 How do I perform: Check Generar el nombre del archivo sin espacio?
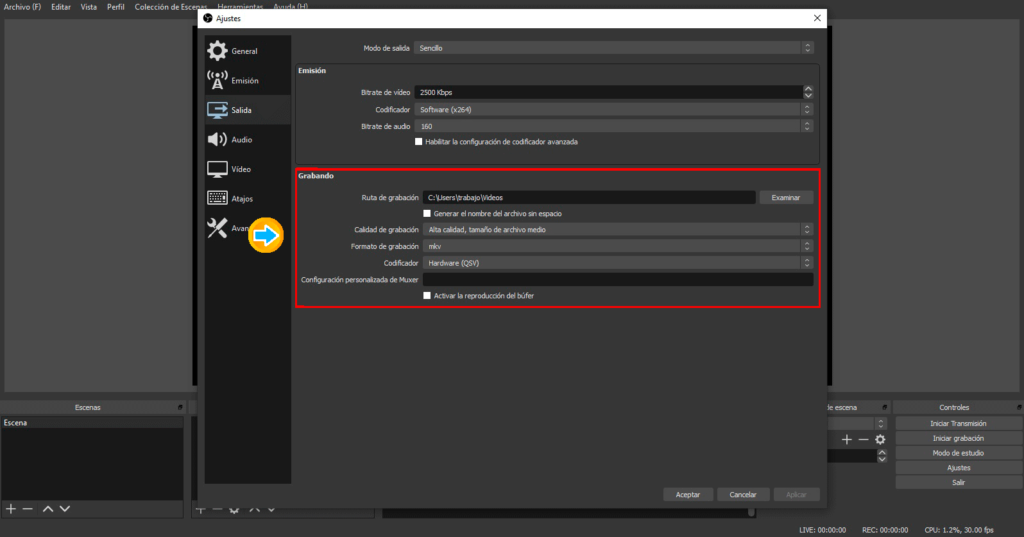pyautogui.click(x=427, y=213)
